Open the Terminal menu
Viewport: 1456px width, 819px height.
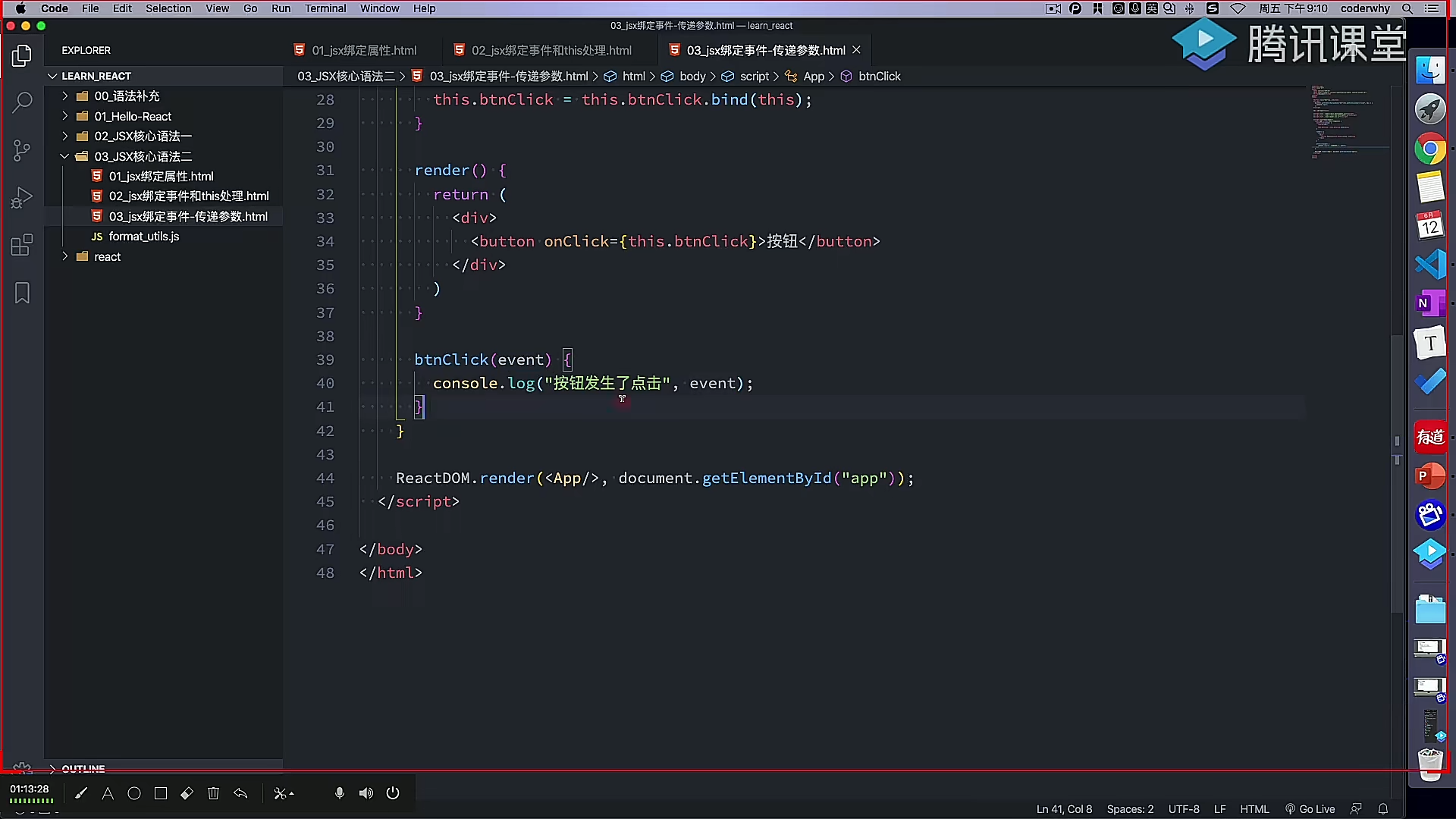[x=325, y=8]
